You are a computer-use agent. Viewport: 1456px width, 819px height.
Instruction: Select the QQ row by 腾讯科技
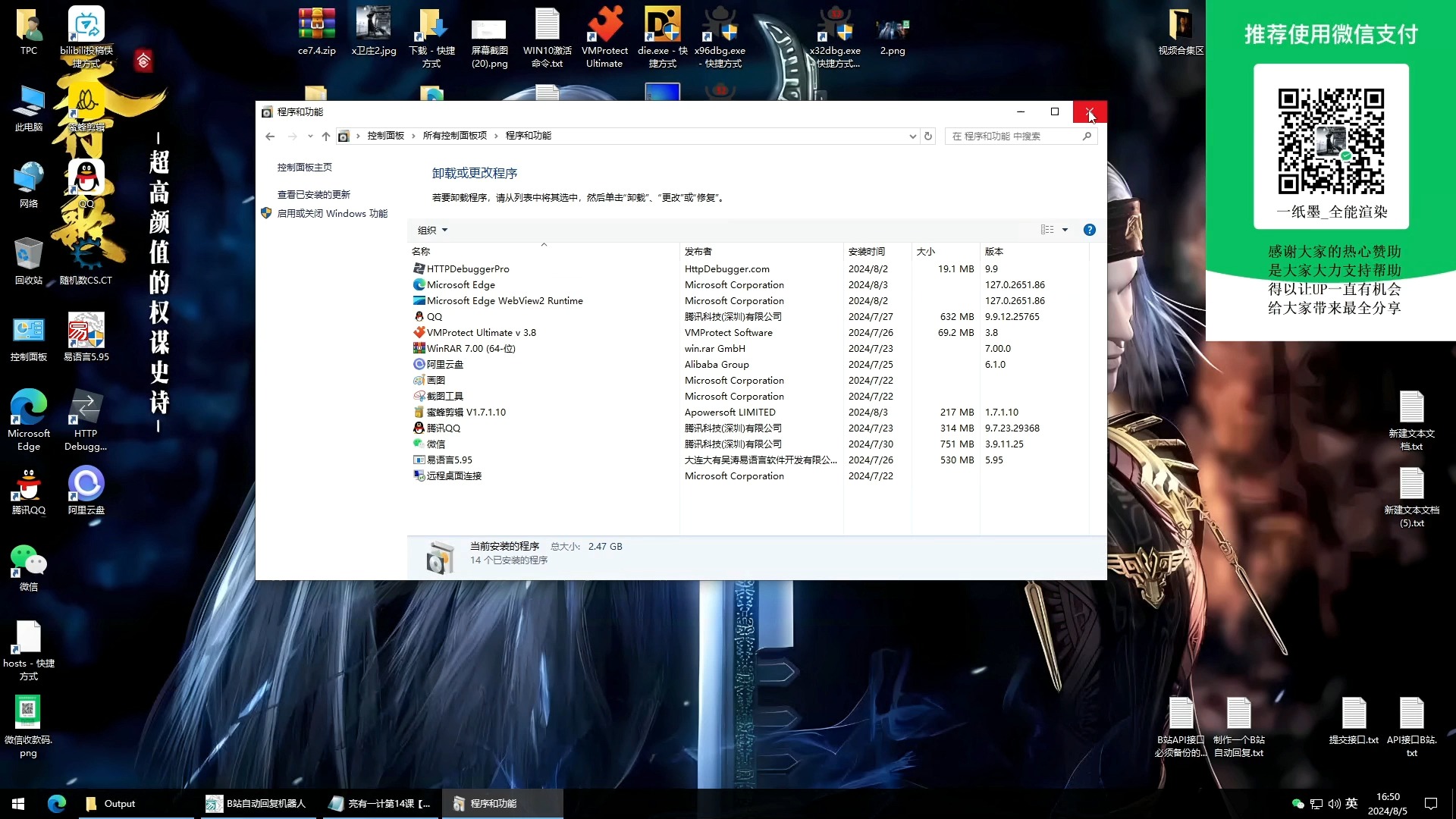(x=748, y=316)
